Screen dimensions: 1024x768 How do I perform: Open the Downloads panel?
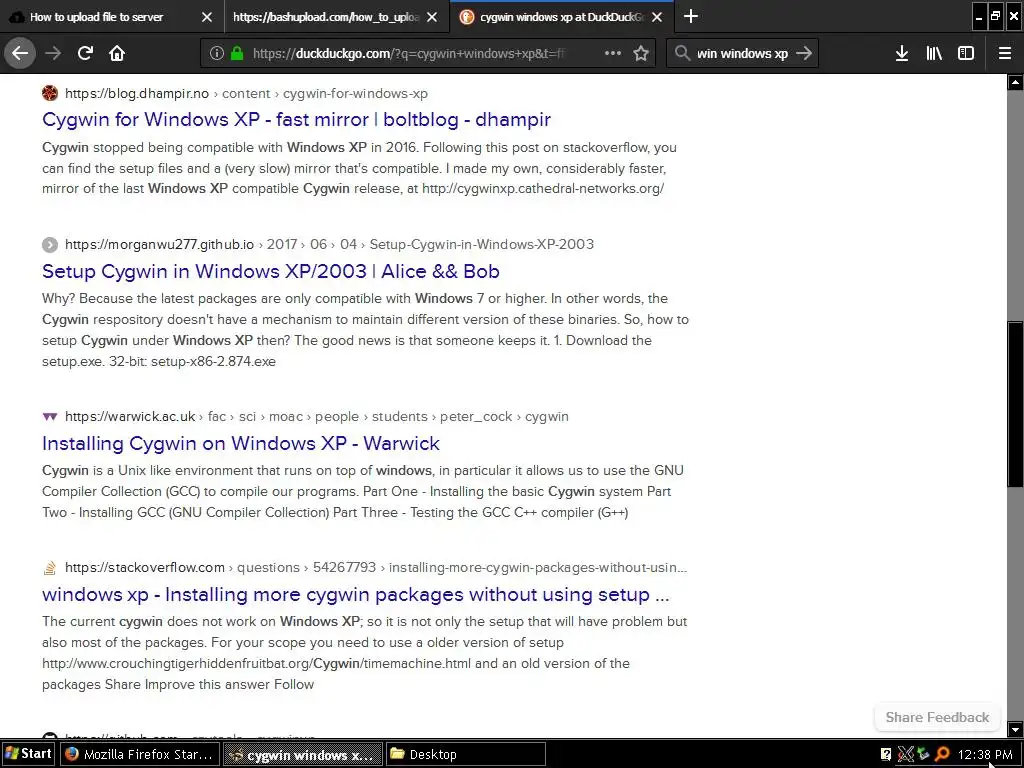(x=902, y=53)
